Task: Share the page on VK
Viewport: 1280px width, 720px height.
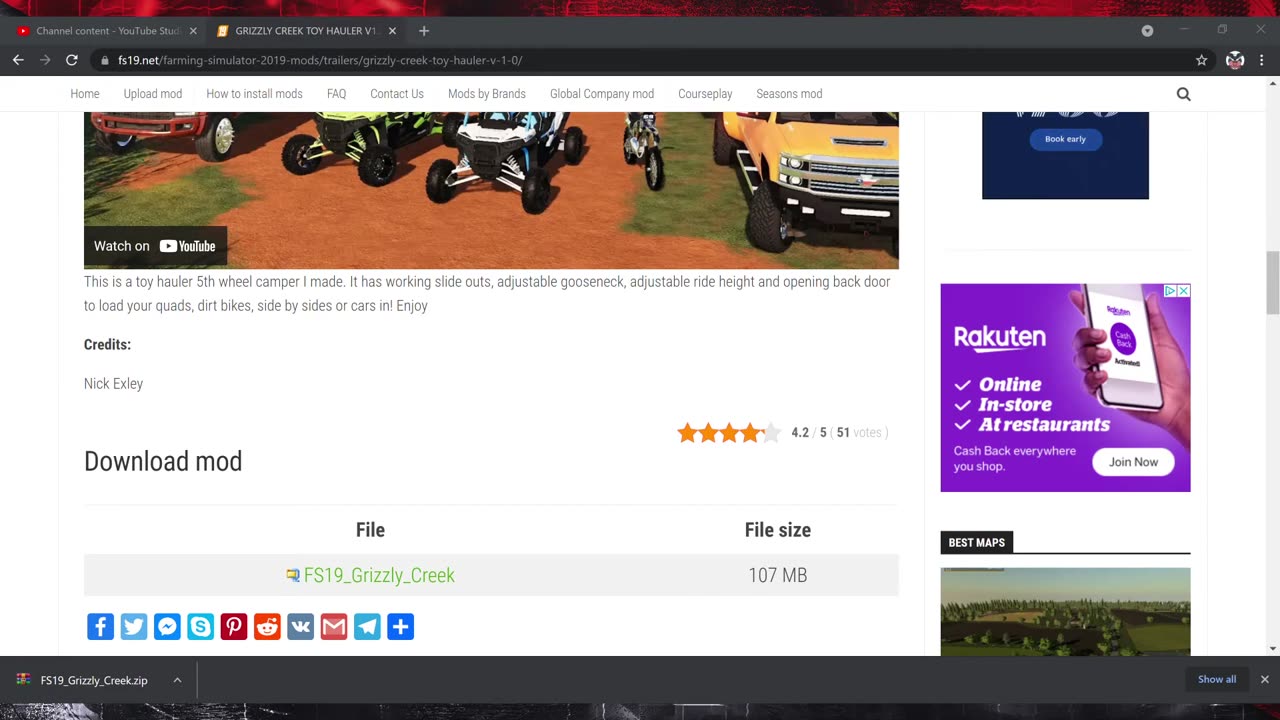Action: click(x=301, y=627)
